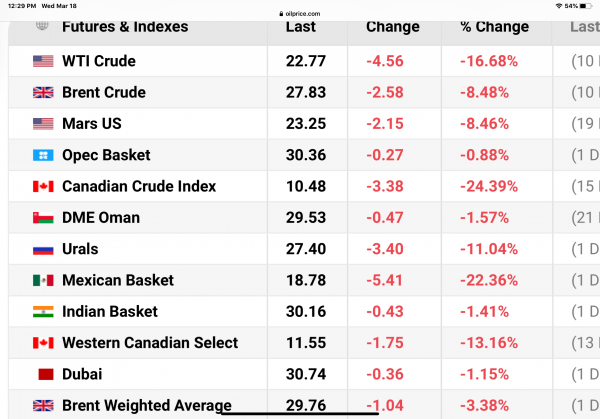
Task: Click the Wi-Fi status icon
Action: tap(558, 6)
